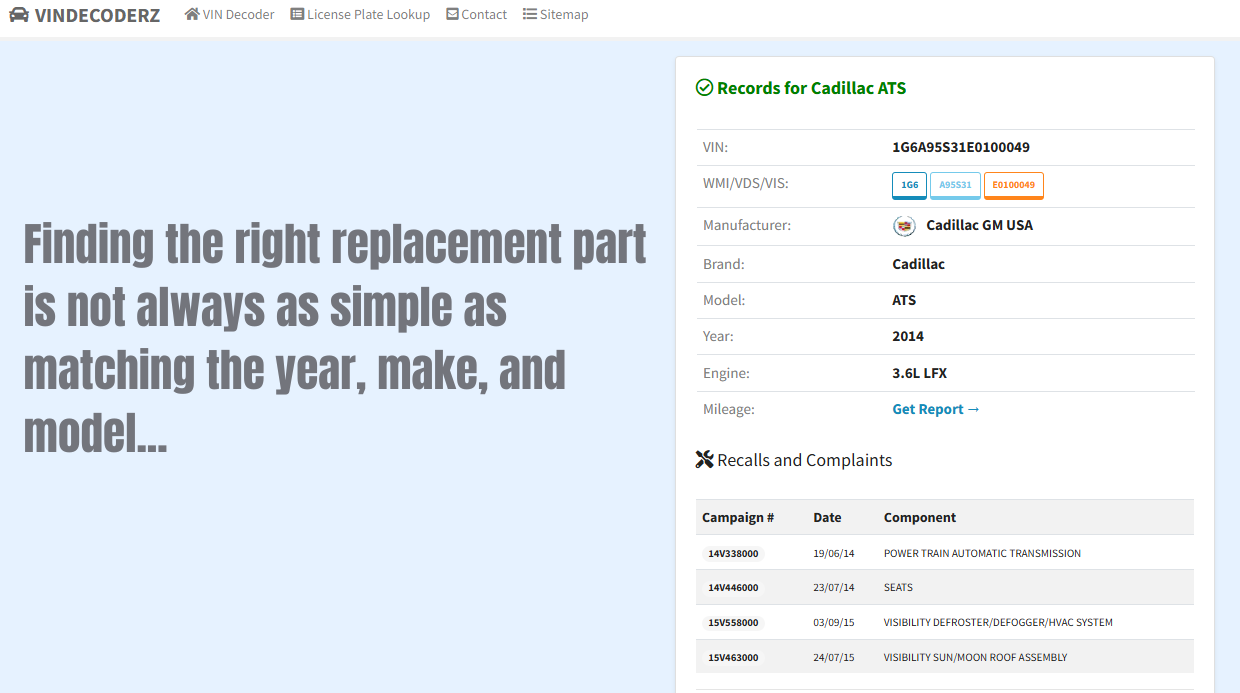Select the Model value 'ATS'
The width and height of the screenshot is (1240, 693).
[x=904, y=300]
